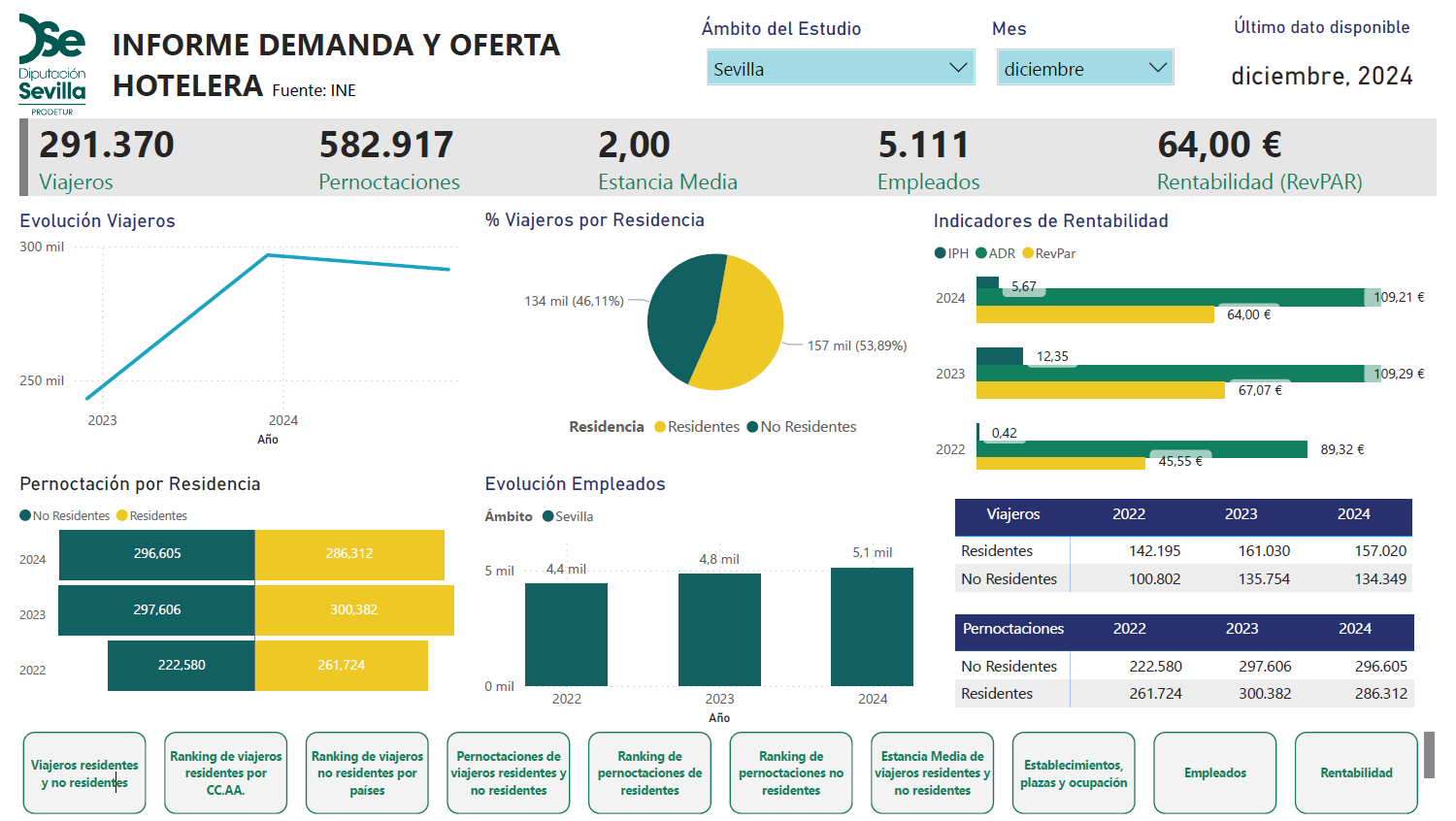Click the ADR legend marker

(x=981, y=253)
